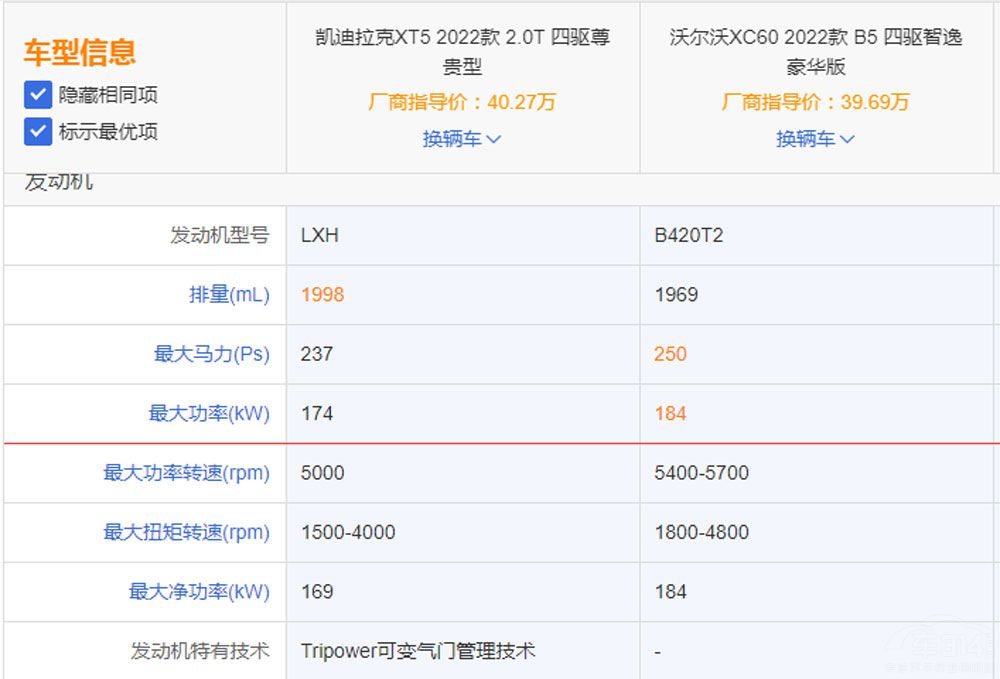This screenshot has height=679, width=1000.
Task: Click the 最大功率(kW) parameter label
Action: pos(222,414)
